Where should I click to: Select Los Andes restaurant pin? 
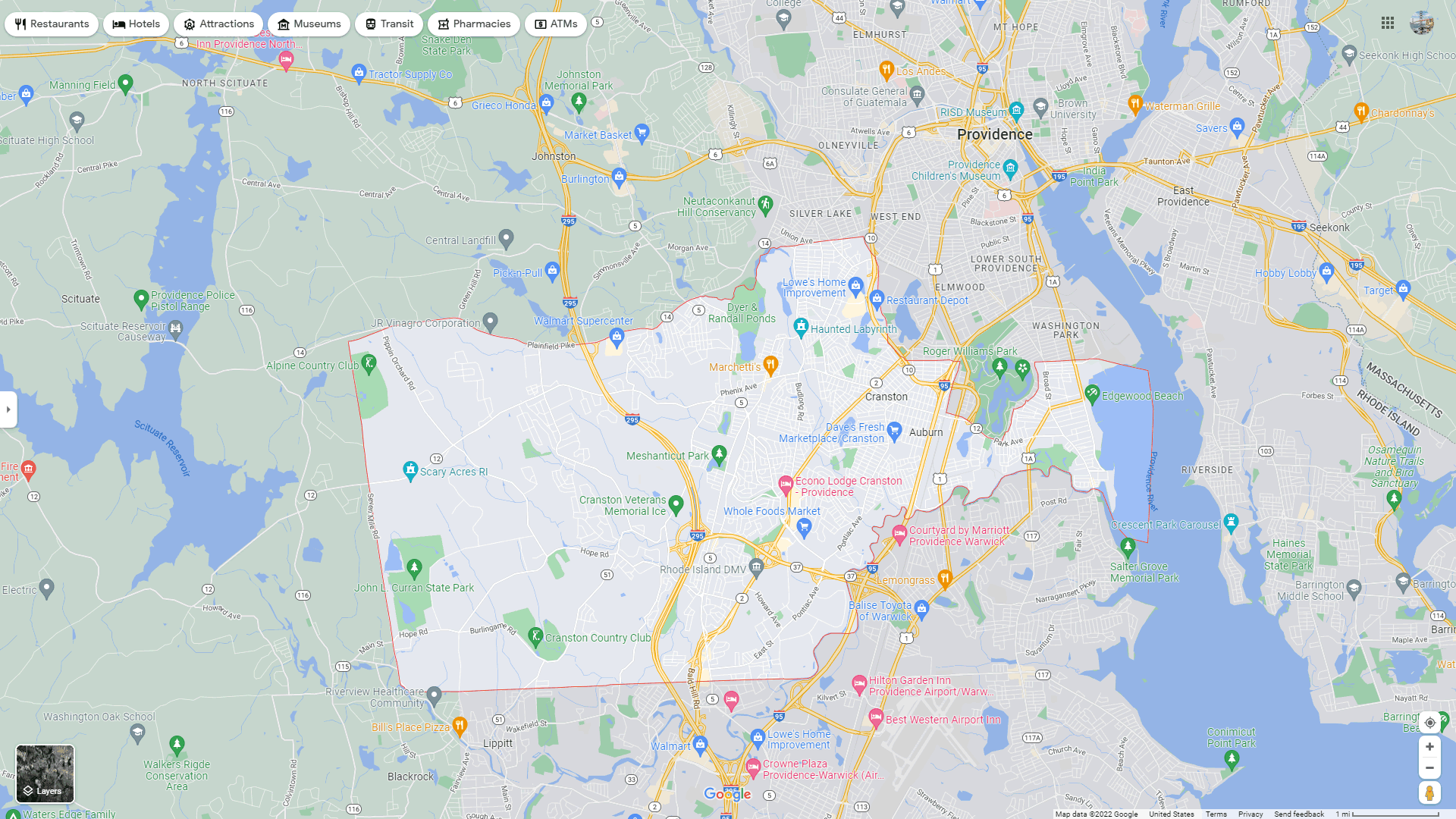click(886, 70)
